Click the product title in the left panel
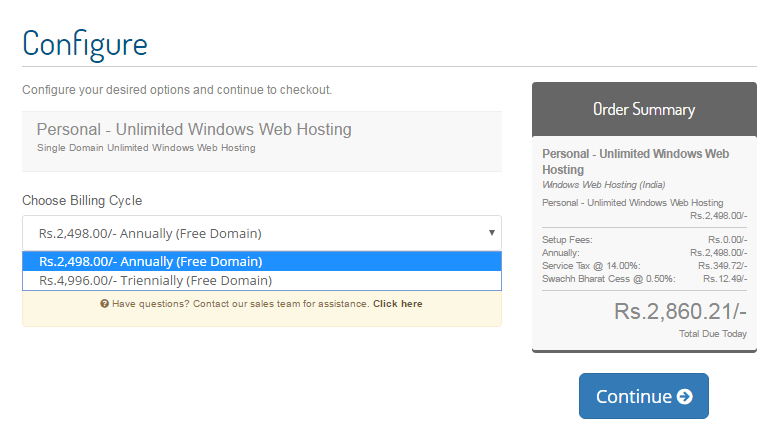This screenshot has height=428, width=780. pos(194,130)
